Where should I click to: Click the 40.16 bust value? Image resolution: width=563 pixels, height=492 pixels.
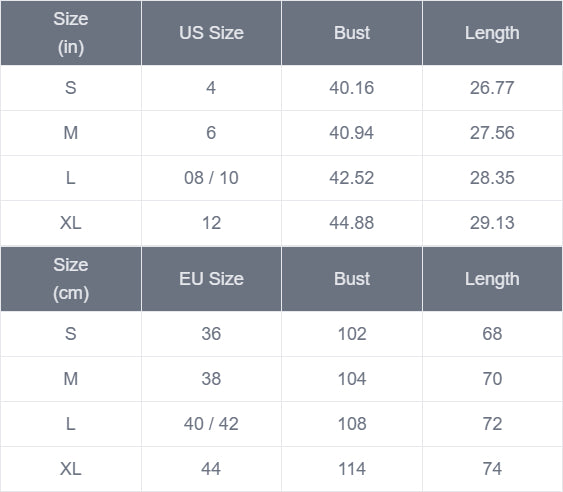352,88
